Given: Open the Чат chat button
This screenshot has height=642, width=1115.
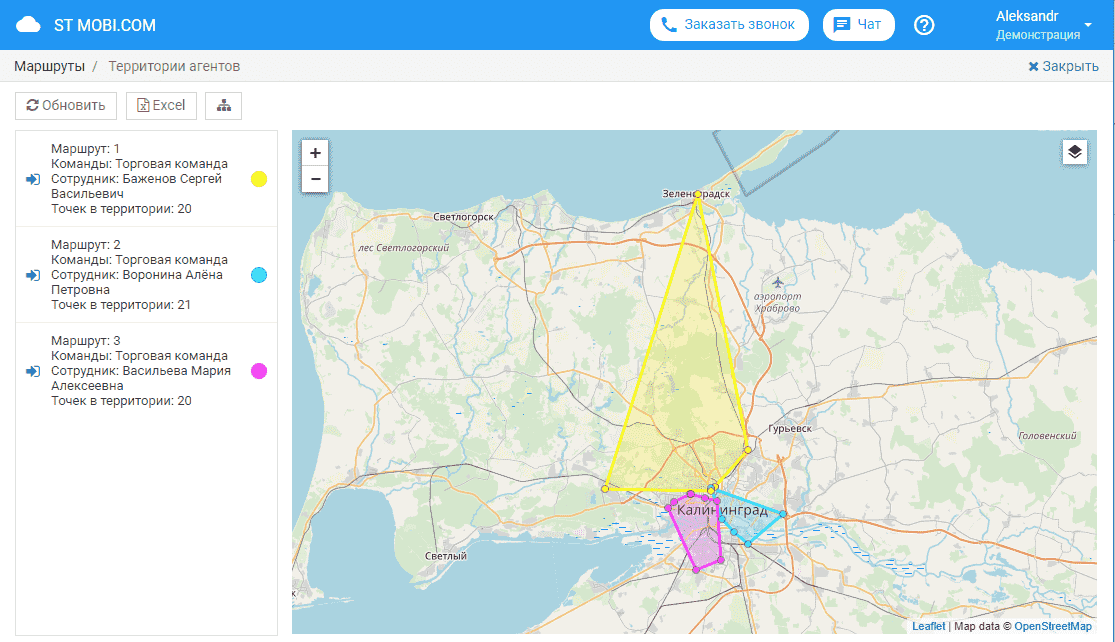Looking at the screenshot, I should [x=858, y=25].
